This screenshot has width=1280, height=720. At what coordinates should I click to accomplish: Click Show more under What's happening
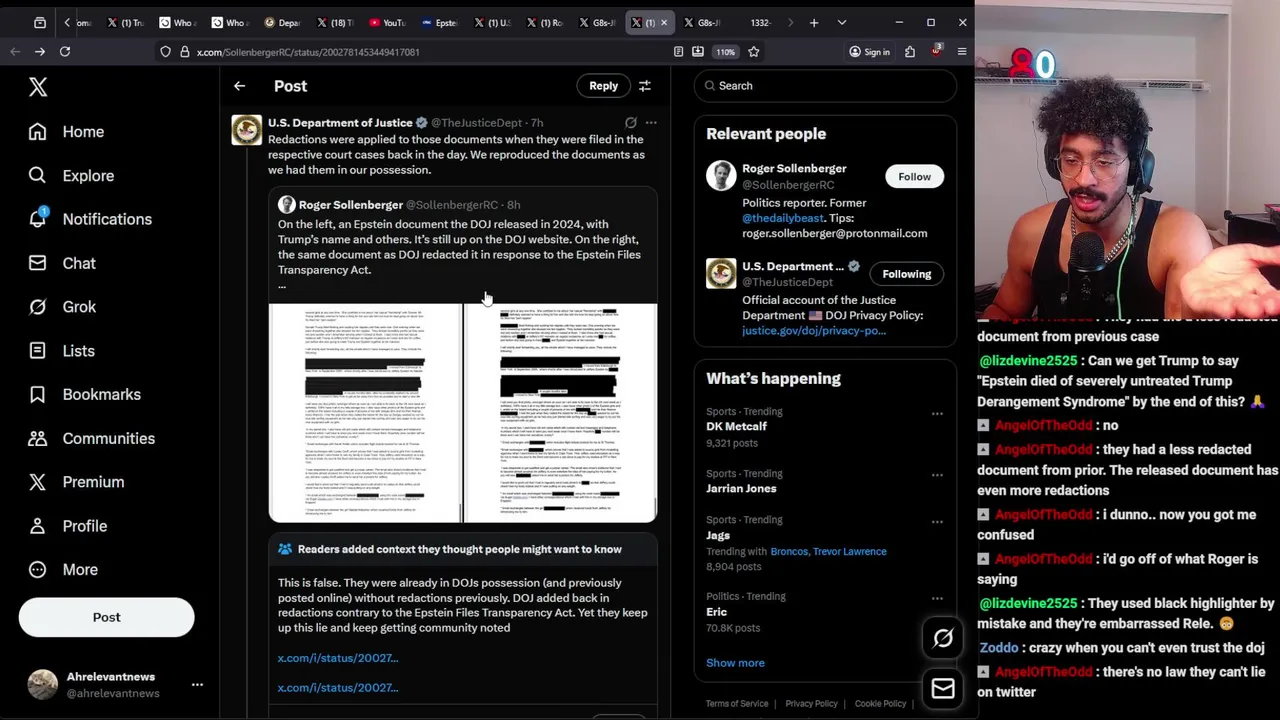735,663
